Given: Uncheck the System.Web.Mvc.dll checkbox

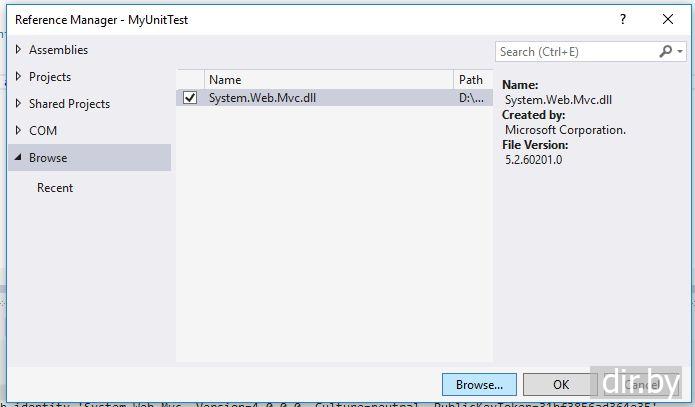Looking at the screenshot, I should click(x=190, y=98).
